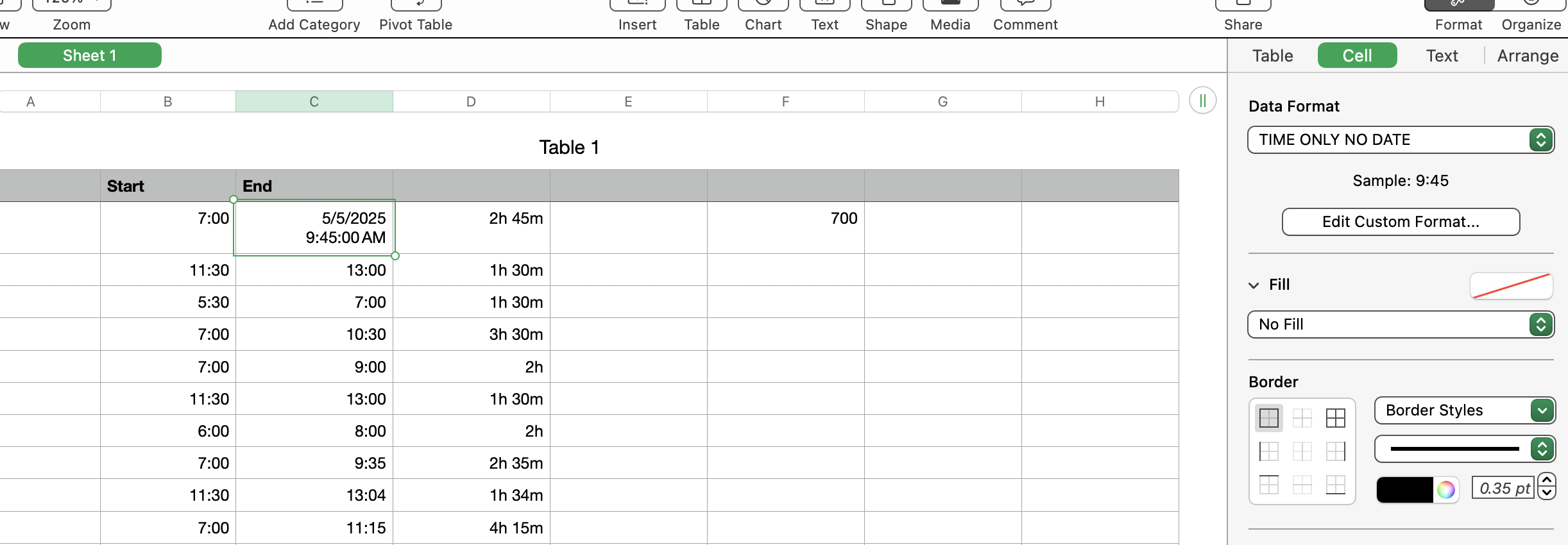
Task: Select the outside edges border icon
Action: [x=1268, y=418]
